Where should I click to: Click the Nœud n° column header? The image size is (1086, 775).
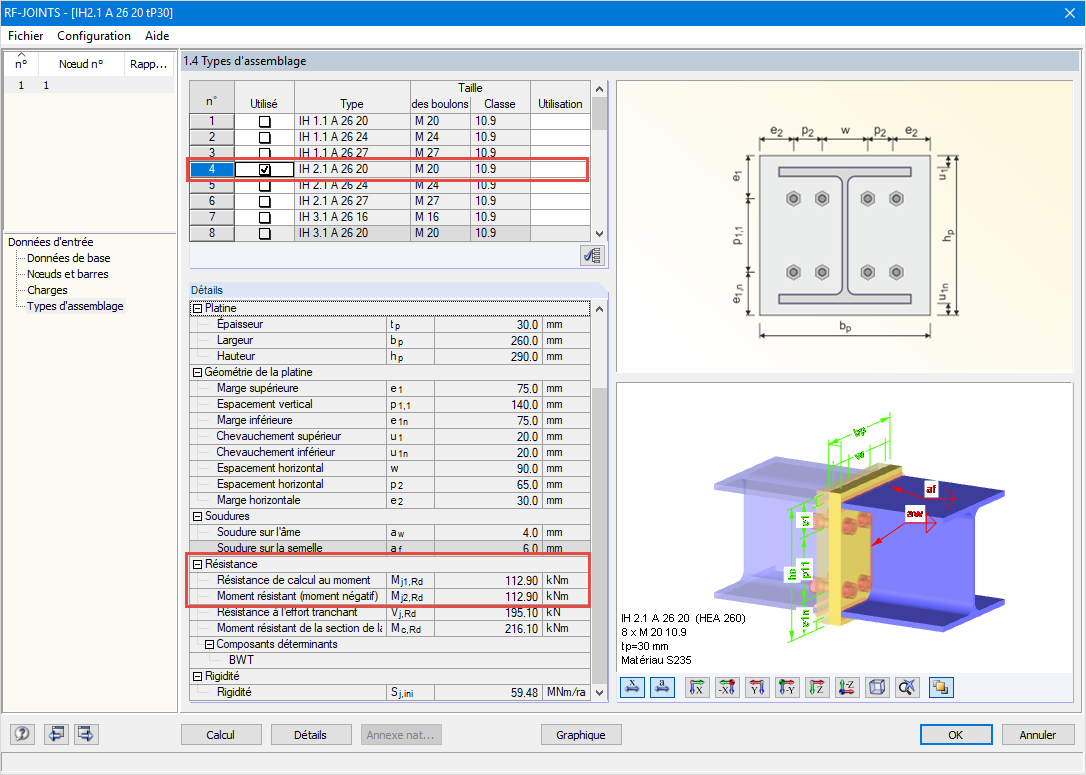click(x=81, y=64)
